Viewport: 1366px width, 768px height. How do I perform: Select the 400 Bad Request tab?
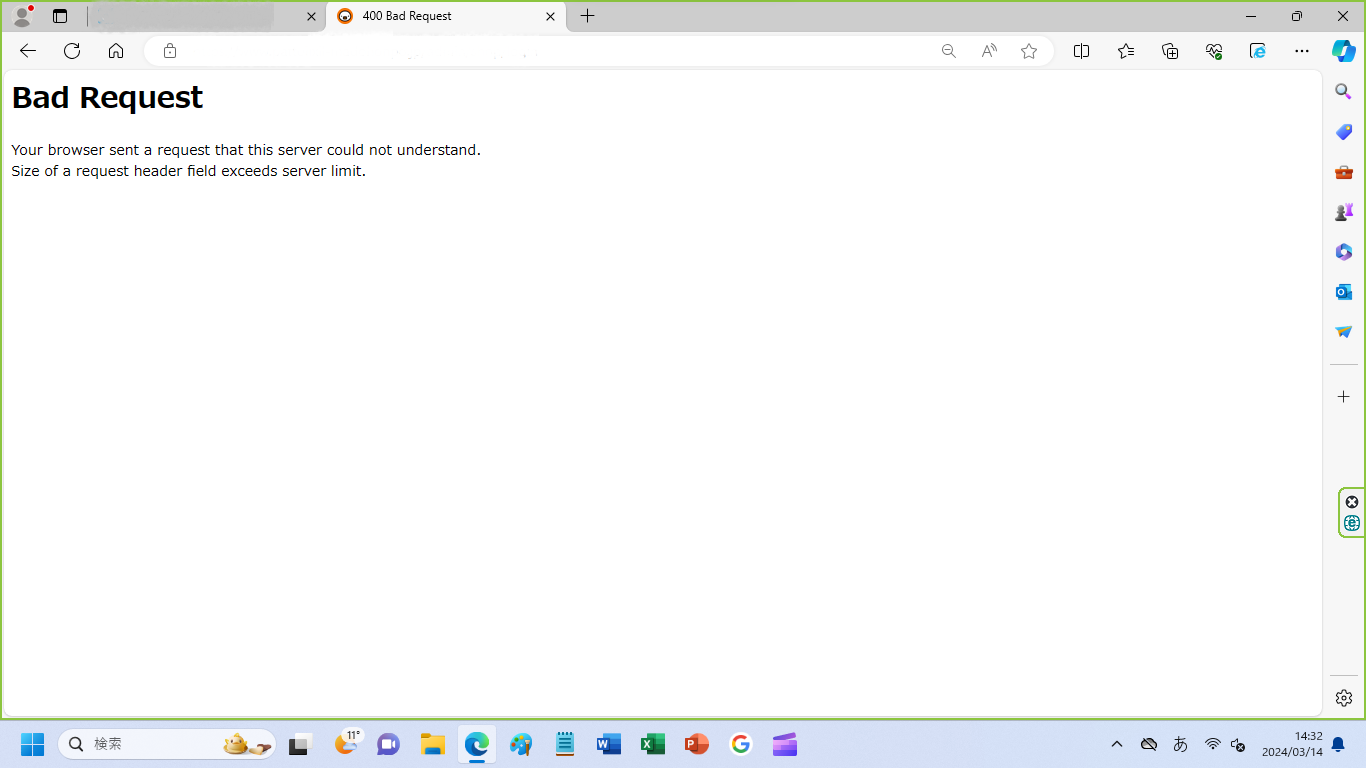(445, 16)
